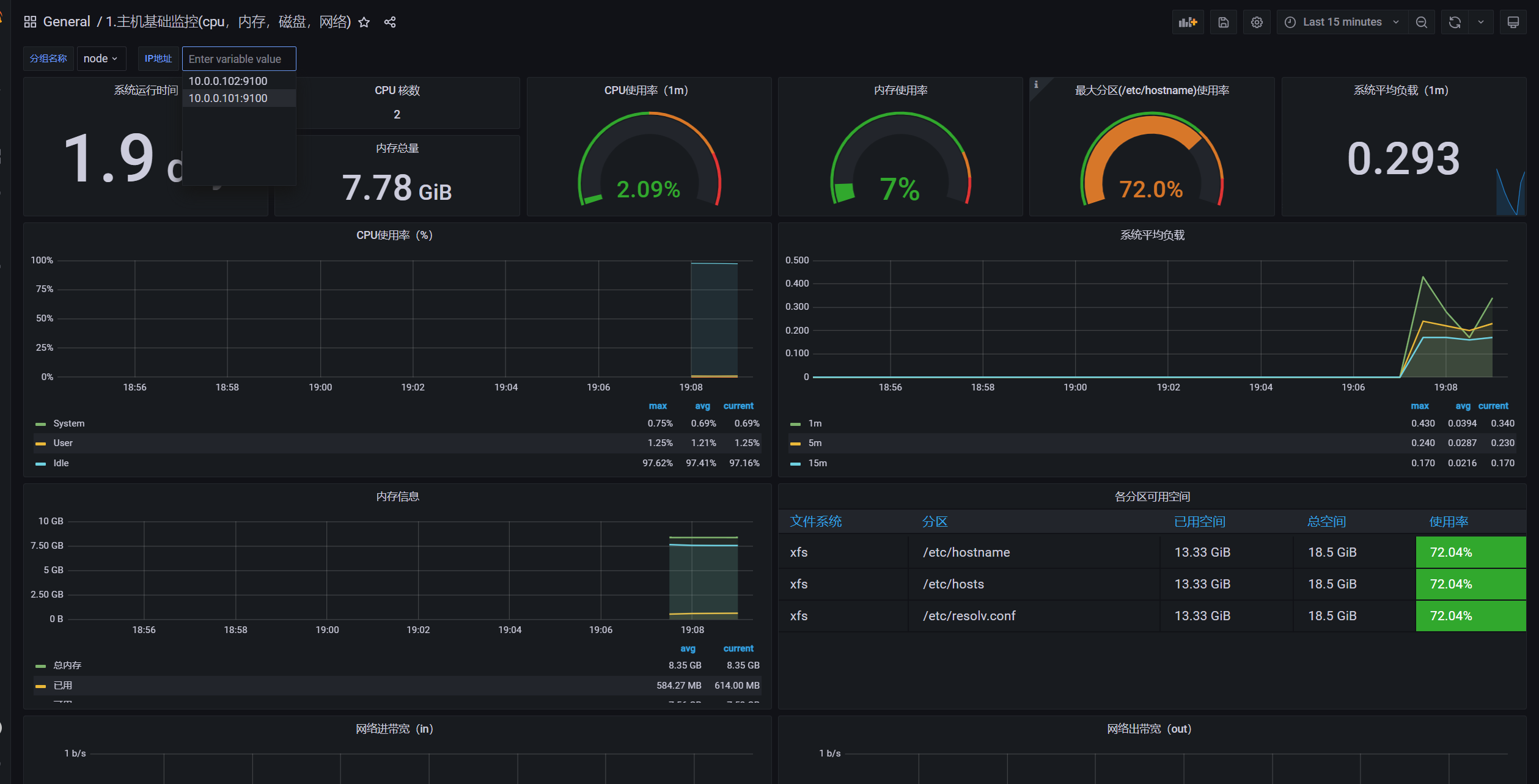This screenshot has width=1539, height=784.
Task: Toggle the 总内存 series in memory legend
Action: click(67, 665)
